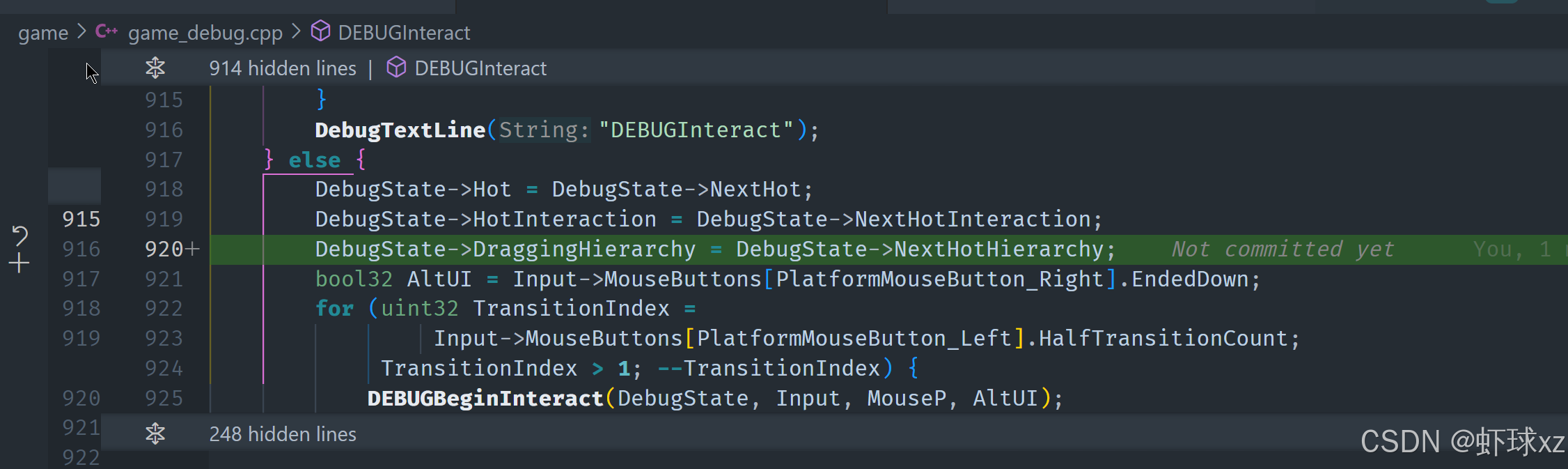The image size is (1568, 469).
Task: Click the plus marker beside line 920
Action: 193,249
